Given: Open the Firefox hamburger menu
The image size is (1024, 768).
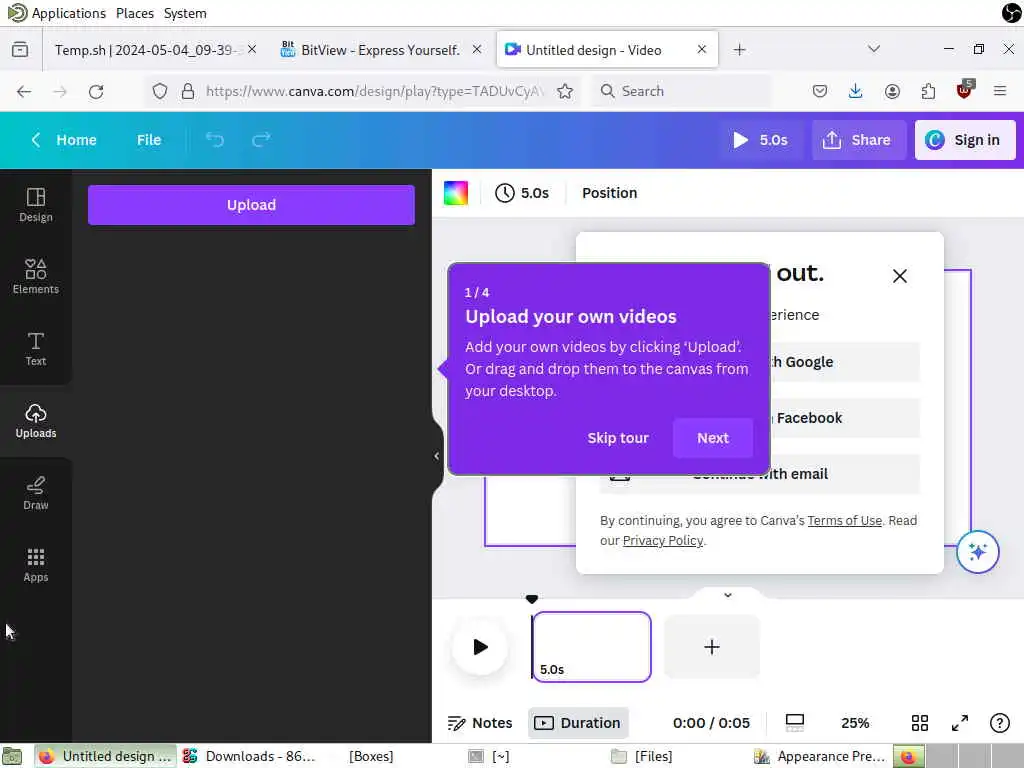Looking at the screenshot, I should pos(1000,91).
